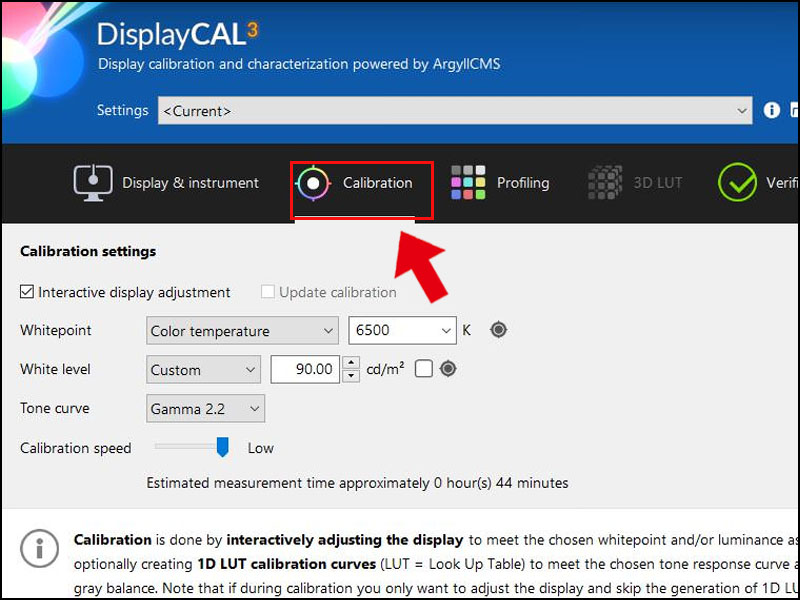Click the monitor icon for Display & instrument
The height and width of the screenshot is (600, 800).
coord(93,183)
